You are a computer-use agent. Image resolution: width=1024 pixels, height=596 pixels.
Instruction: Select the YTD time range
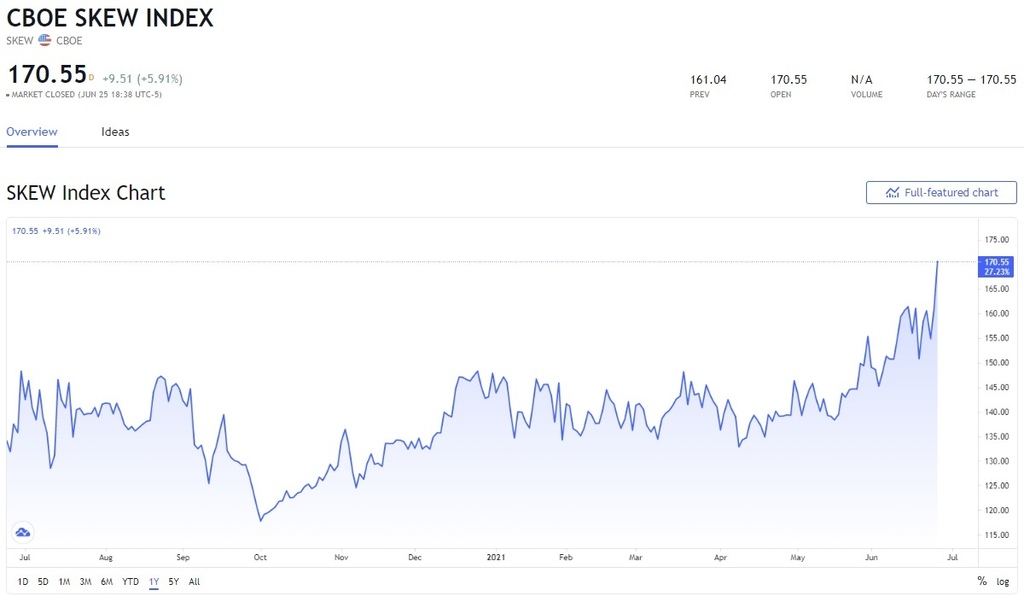(131, 581)
